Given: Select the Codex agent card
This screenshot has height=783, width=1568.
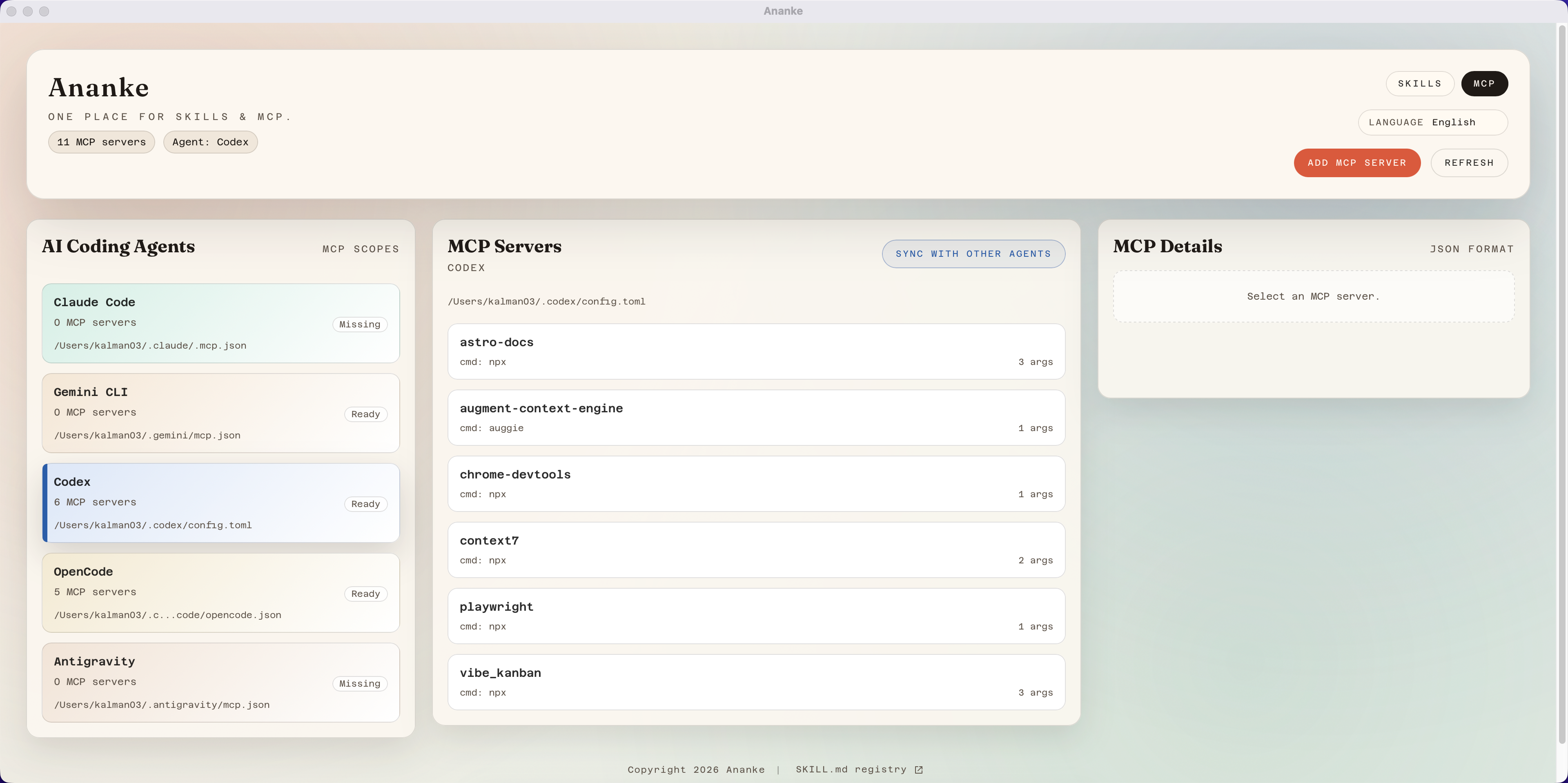Looking at the screenshot, I should coord(220,503).
